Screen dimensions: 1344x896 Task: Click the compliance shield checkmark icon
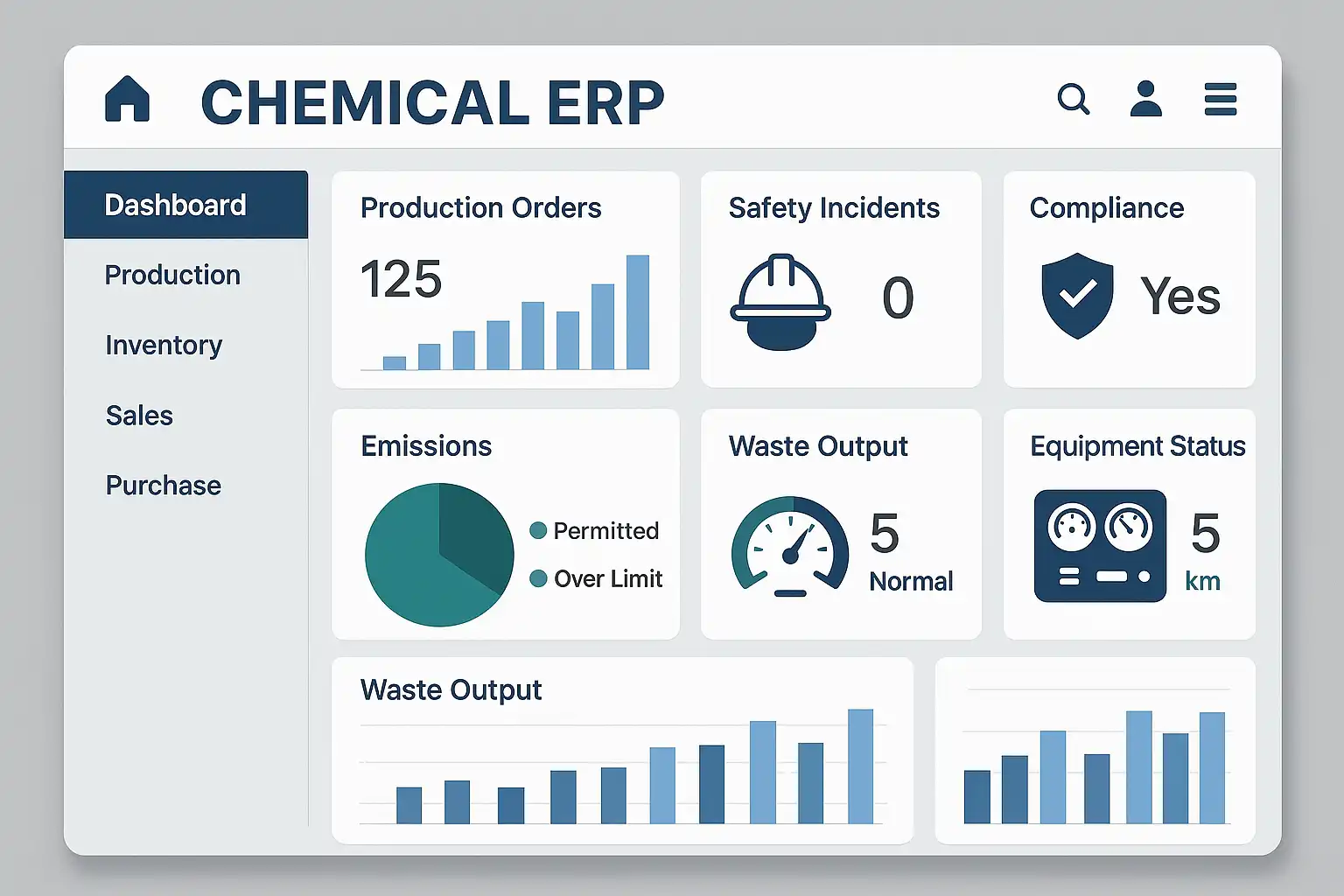click(1077, 296)
